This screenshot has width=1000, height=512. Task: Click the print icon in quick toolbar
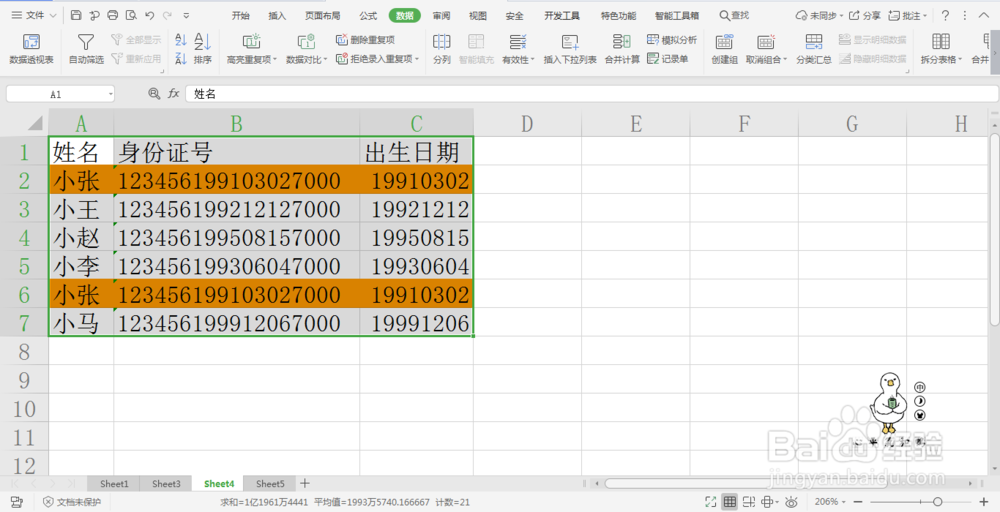(x=113, y=15)
